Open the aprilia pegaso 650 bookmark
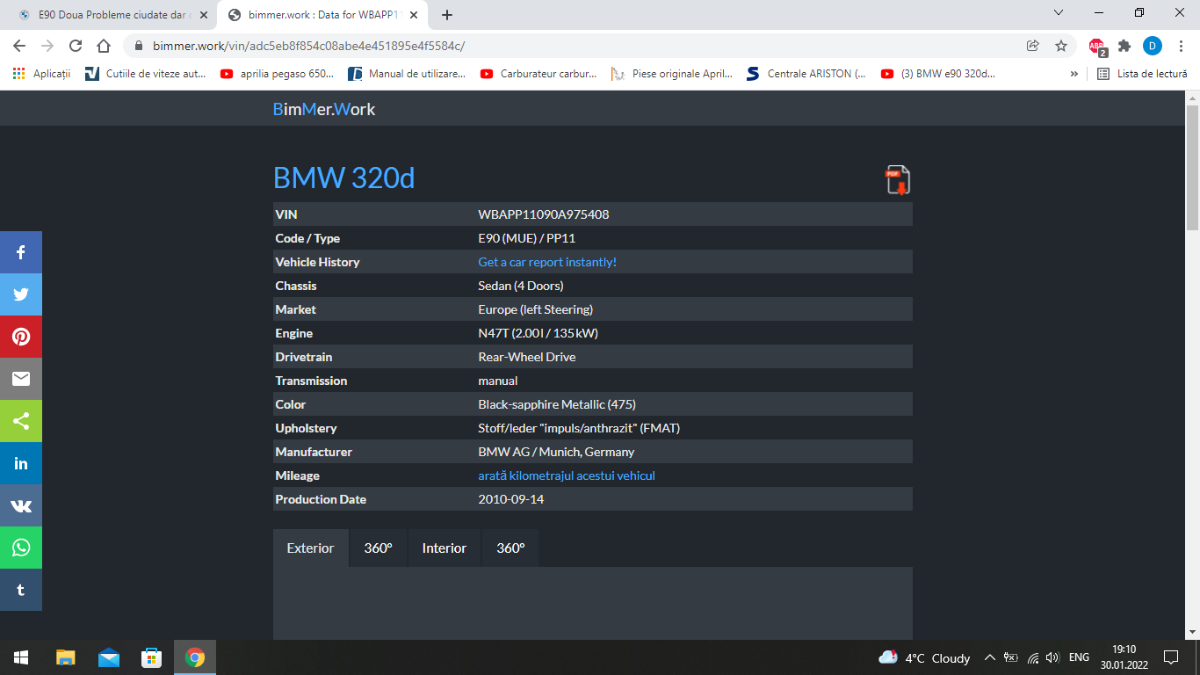 tap(276, 73)
